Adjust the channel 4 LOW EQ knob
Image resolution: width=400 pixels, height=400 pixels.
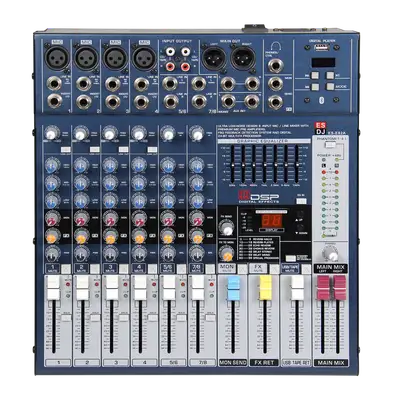coord(139,201)
